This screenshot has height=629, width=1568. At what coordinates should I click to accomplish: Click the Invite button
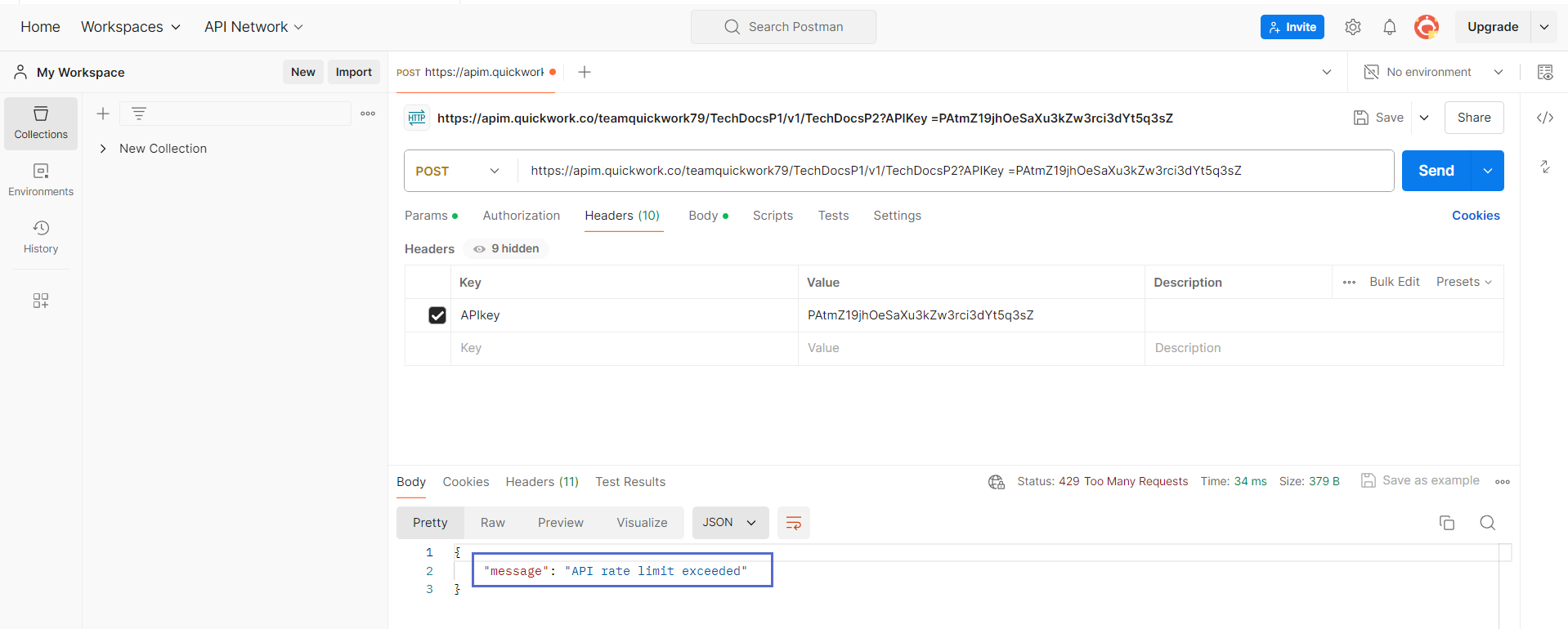[1292, 27]
